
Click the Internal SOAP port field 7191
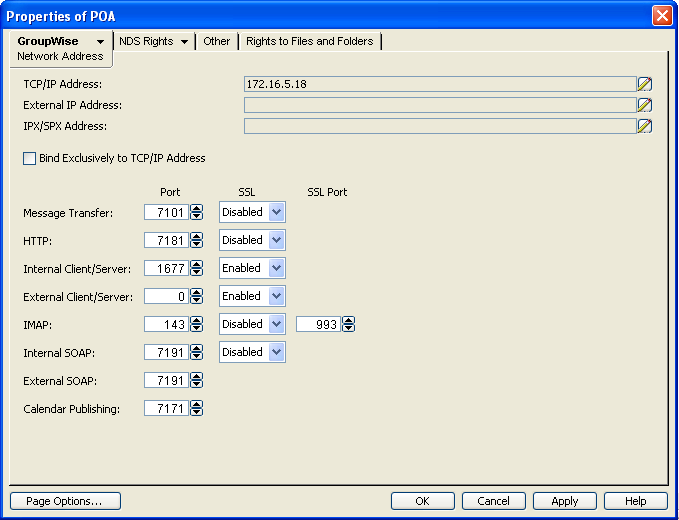click(x=167, y=352)
